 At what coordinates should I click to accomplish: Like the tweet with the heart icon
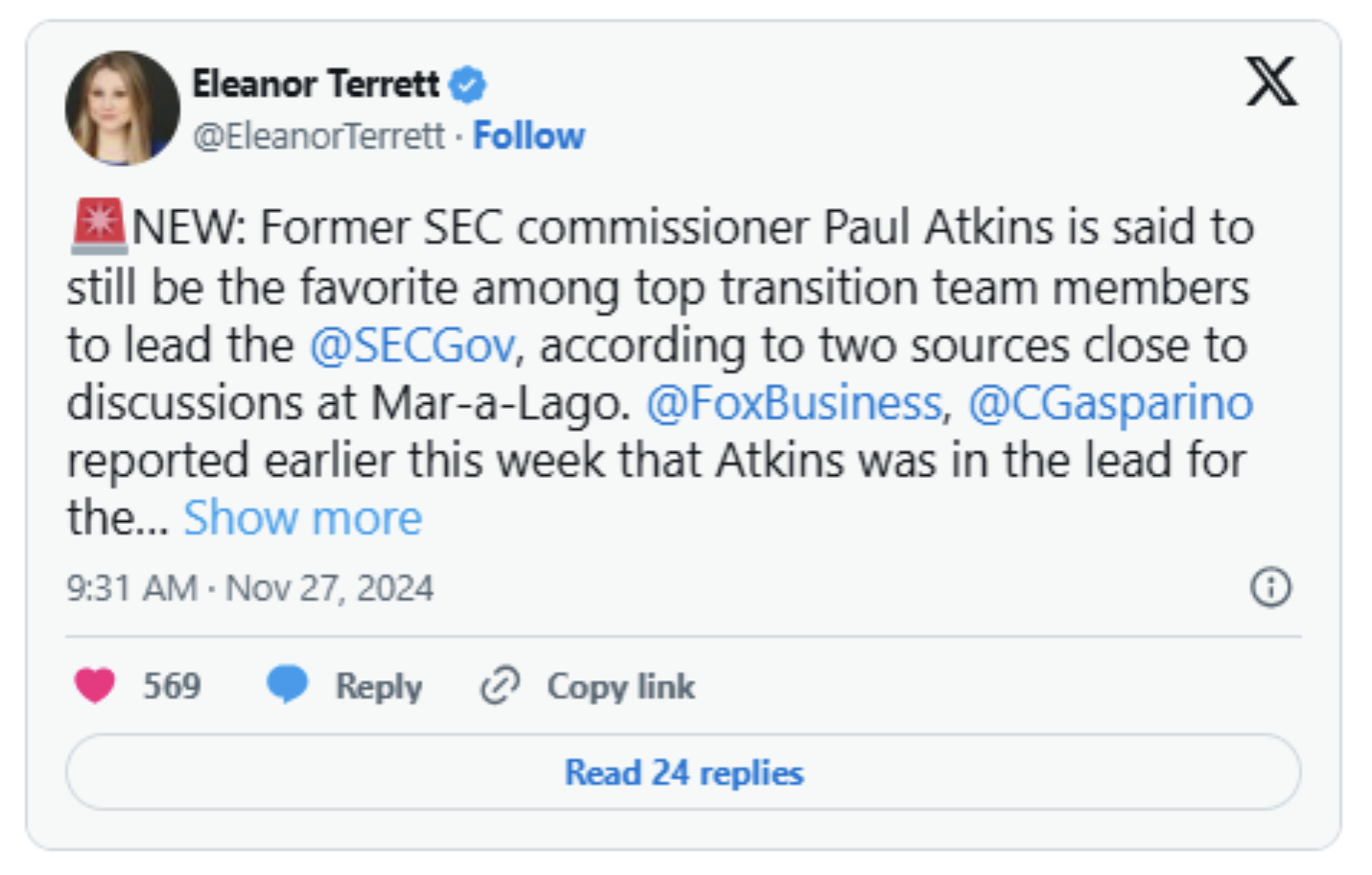95,685
